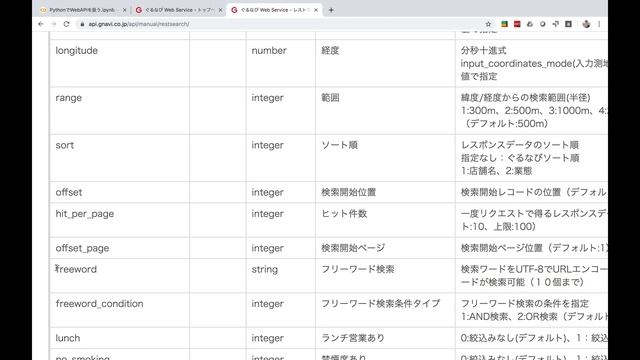
Task: Open the red extension icon in toolbar
Action: tap(517, 24)
